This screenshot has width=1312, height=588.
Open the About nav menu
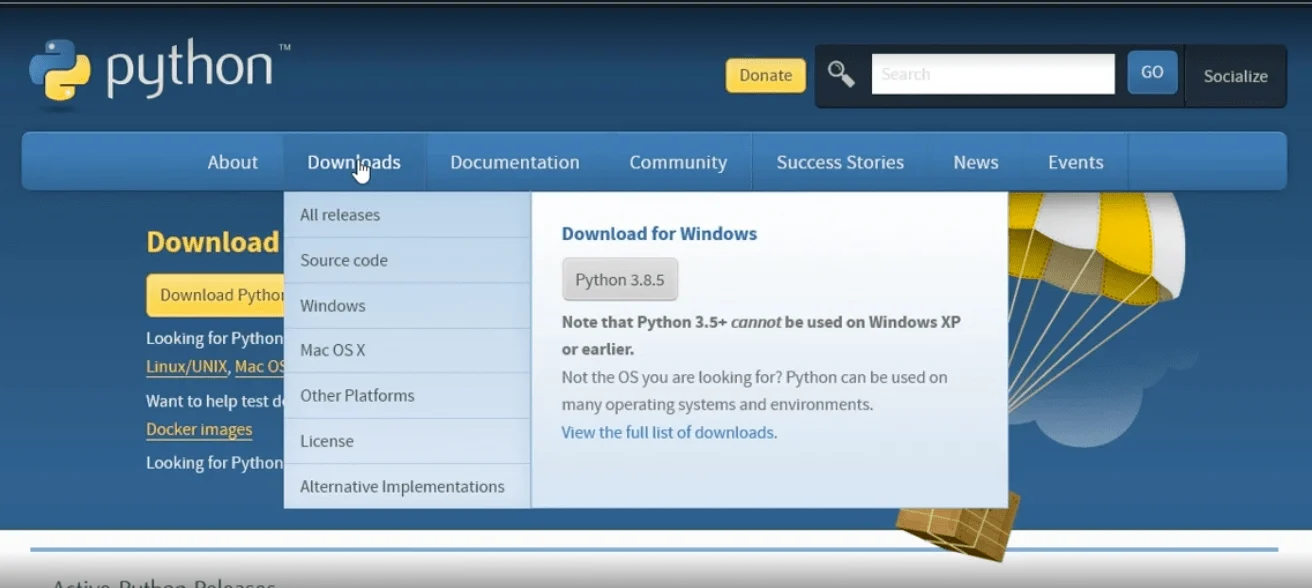233,162
